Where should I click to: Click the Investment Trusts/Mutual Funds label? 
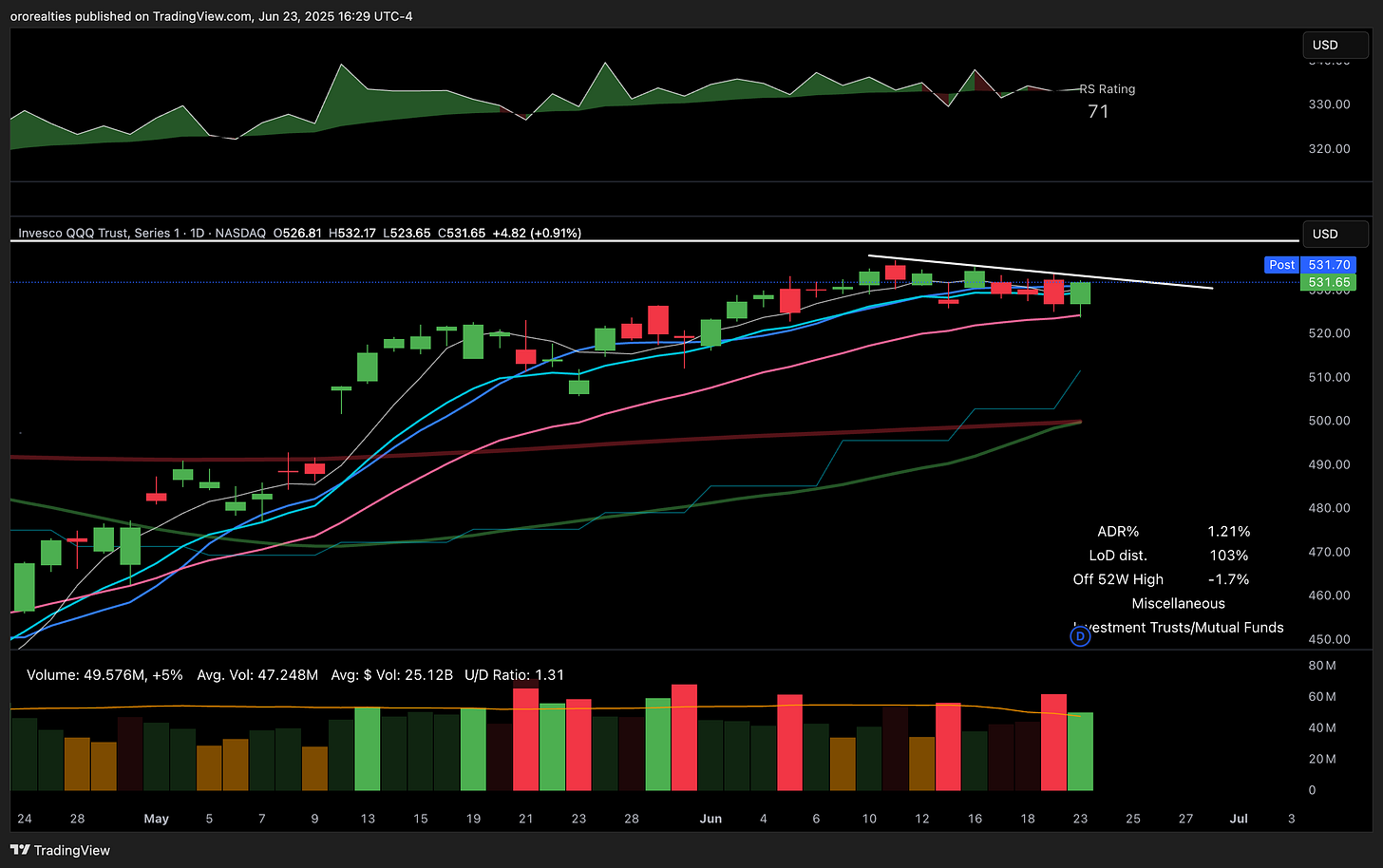(1179, 627)
